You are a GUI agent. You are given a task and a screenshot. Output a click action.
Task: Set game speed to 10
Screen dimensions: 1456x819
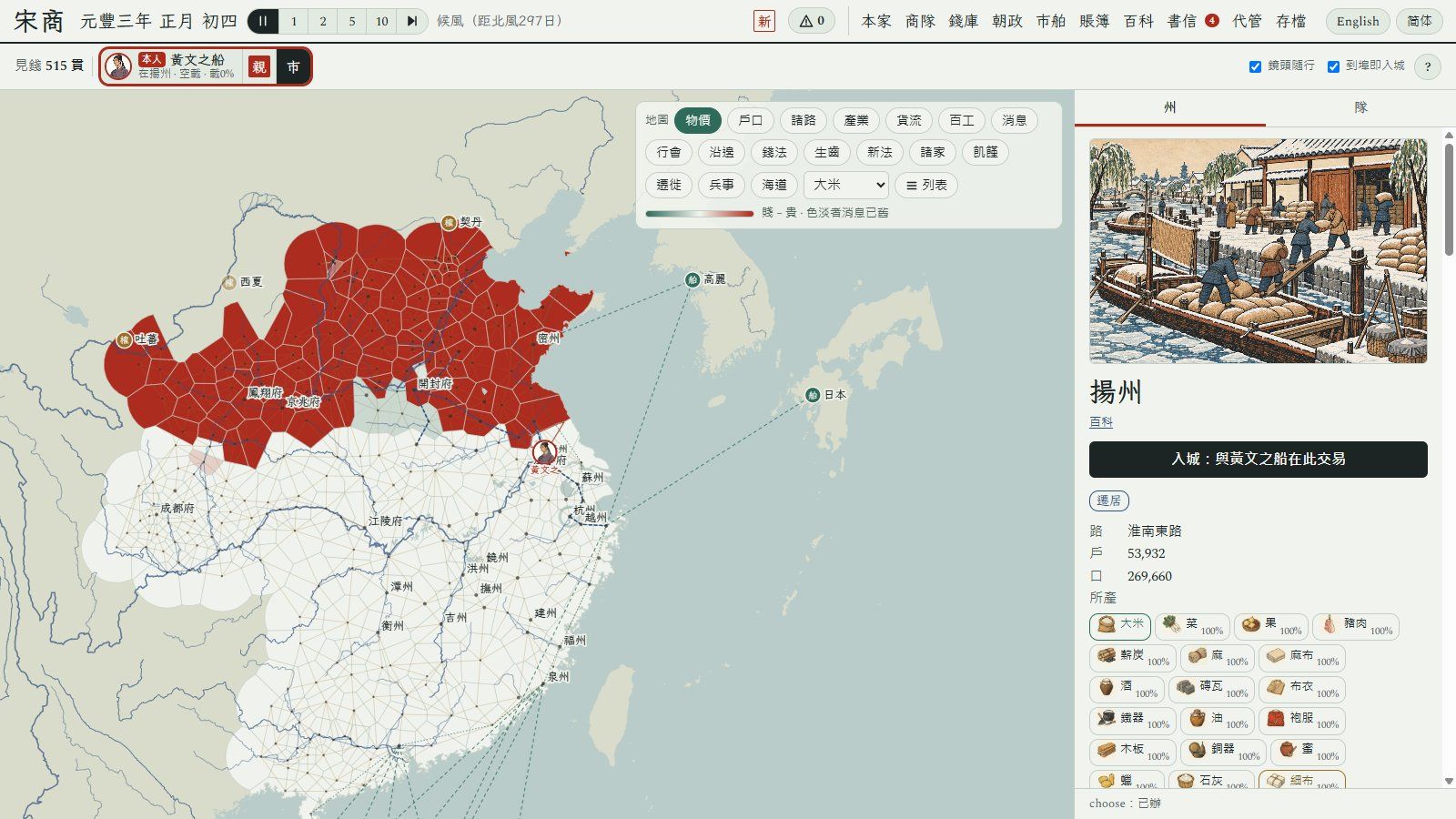tap(382, 21)
